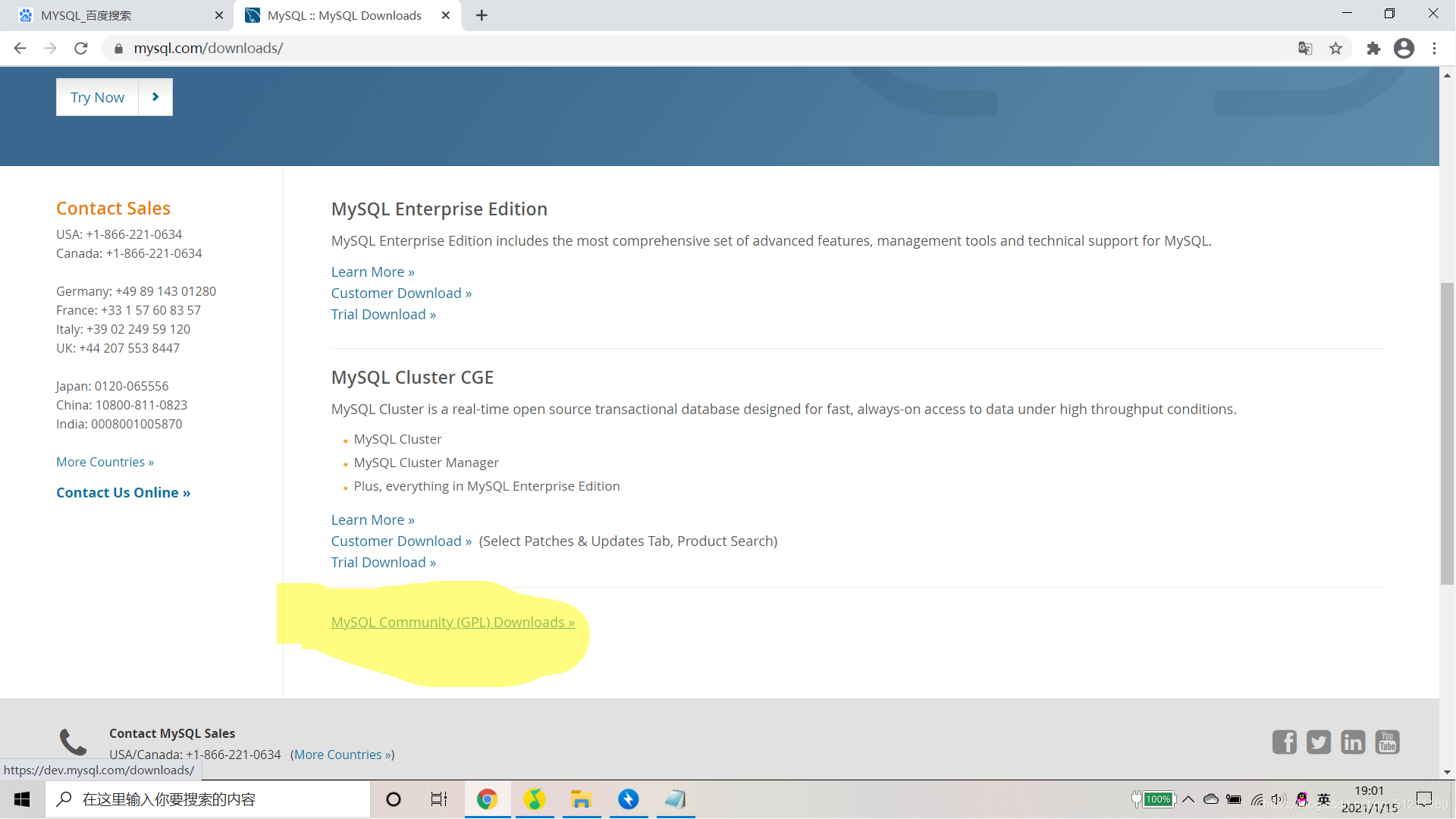Click the MySQL Enterprise Edition heading
Image resolution: width=1456 pixels, height=819 pixels.
(x=439, y=209)
